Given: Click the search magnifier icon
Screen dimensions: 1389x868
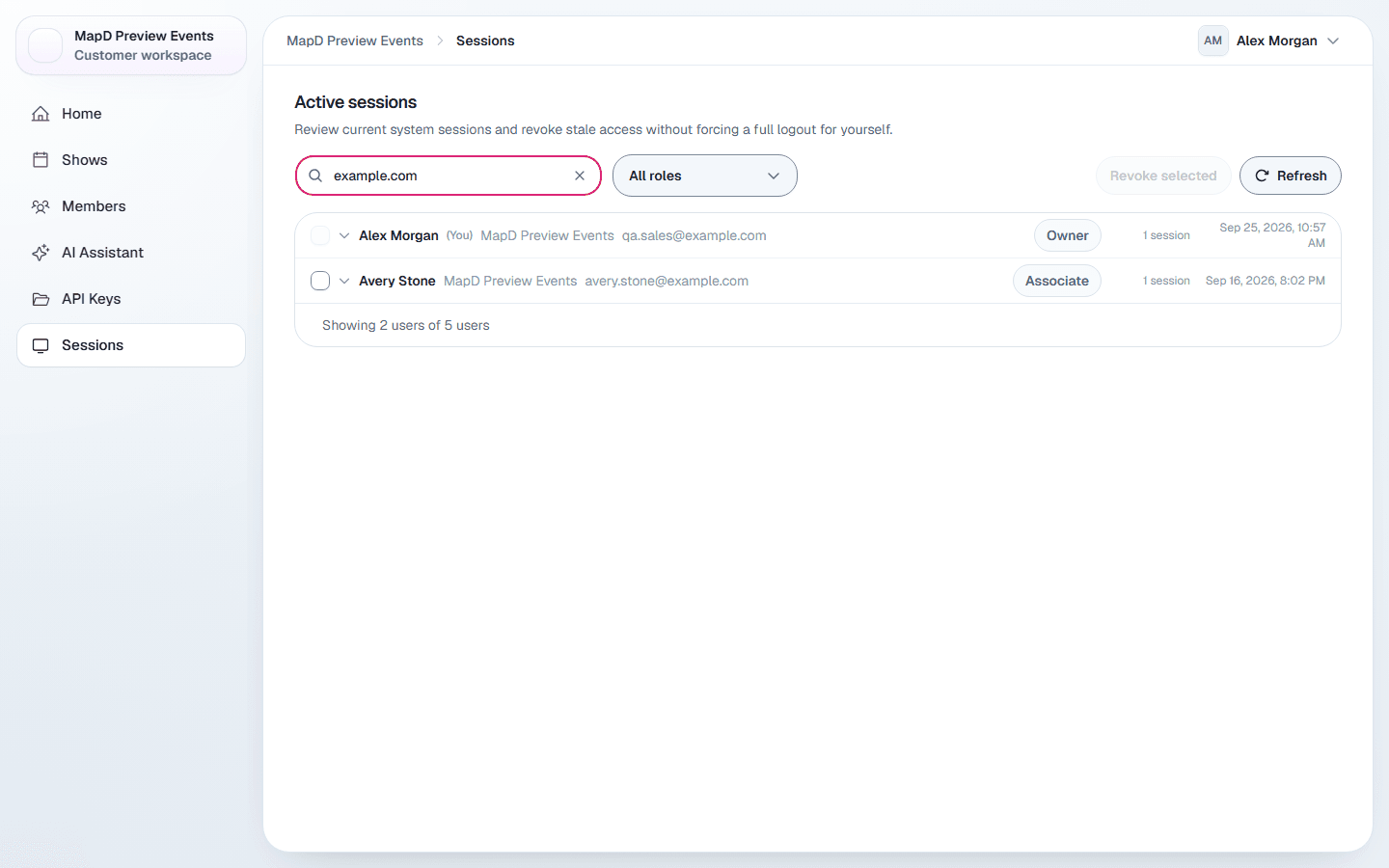Looking at the screenshot, I should [315, 176].
